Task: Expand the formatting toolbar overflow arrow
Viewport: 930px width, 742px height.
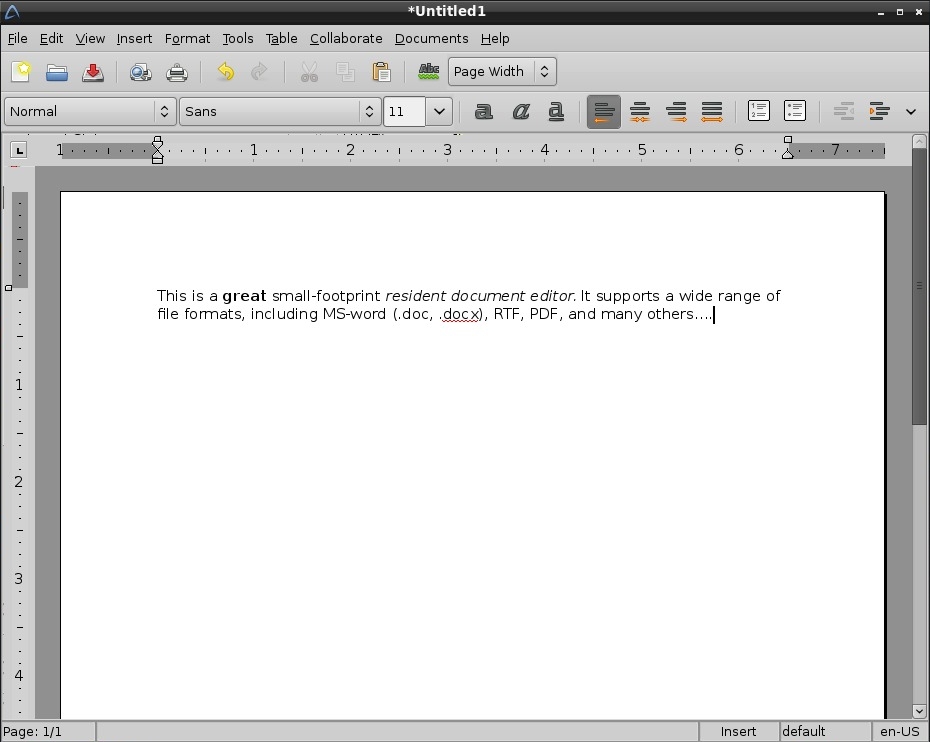Action: click(x=911, y=112)
